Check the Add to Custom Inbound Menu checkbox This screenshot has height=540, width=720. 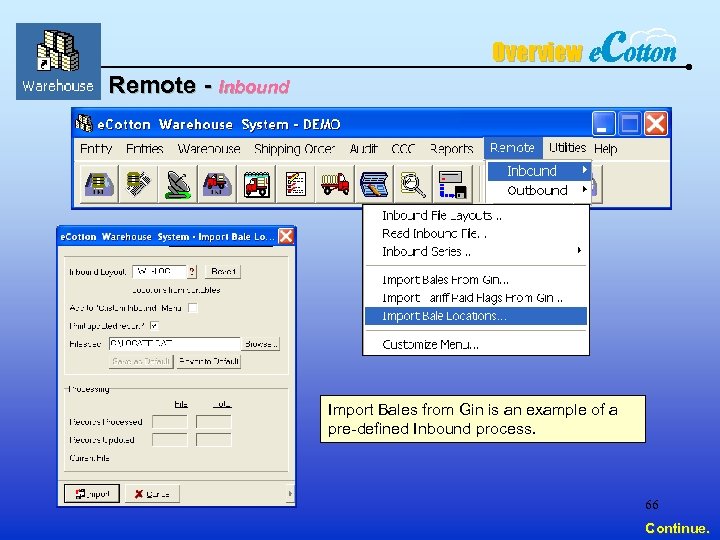click(193, 308)
